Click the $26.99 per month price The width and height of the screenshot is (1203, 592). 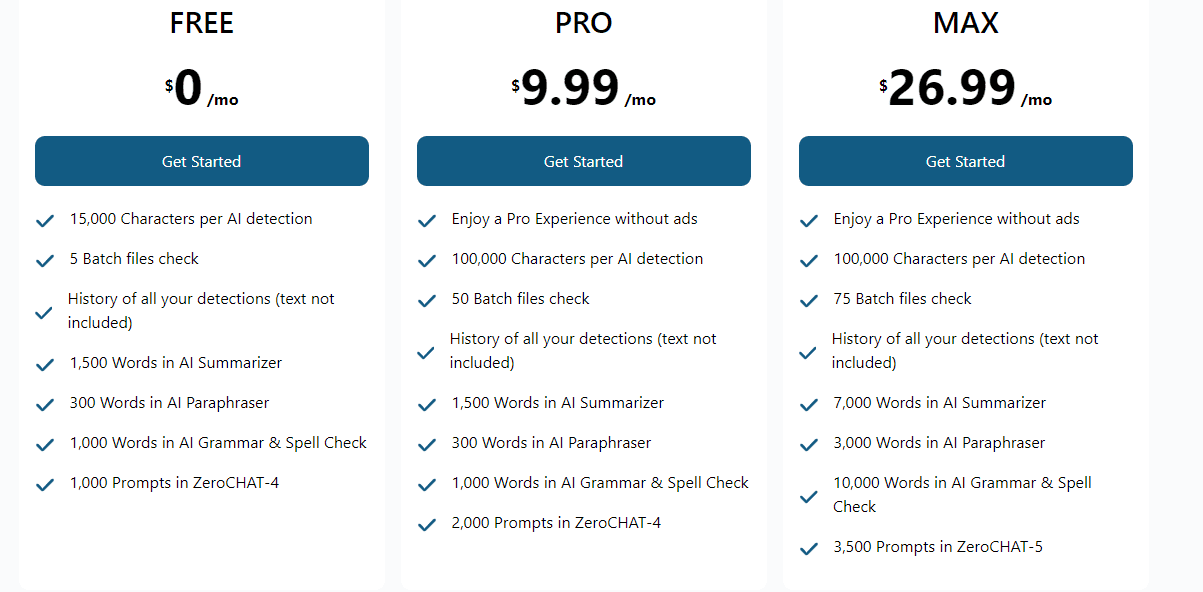point(966,89)
